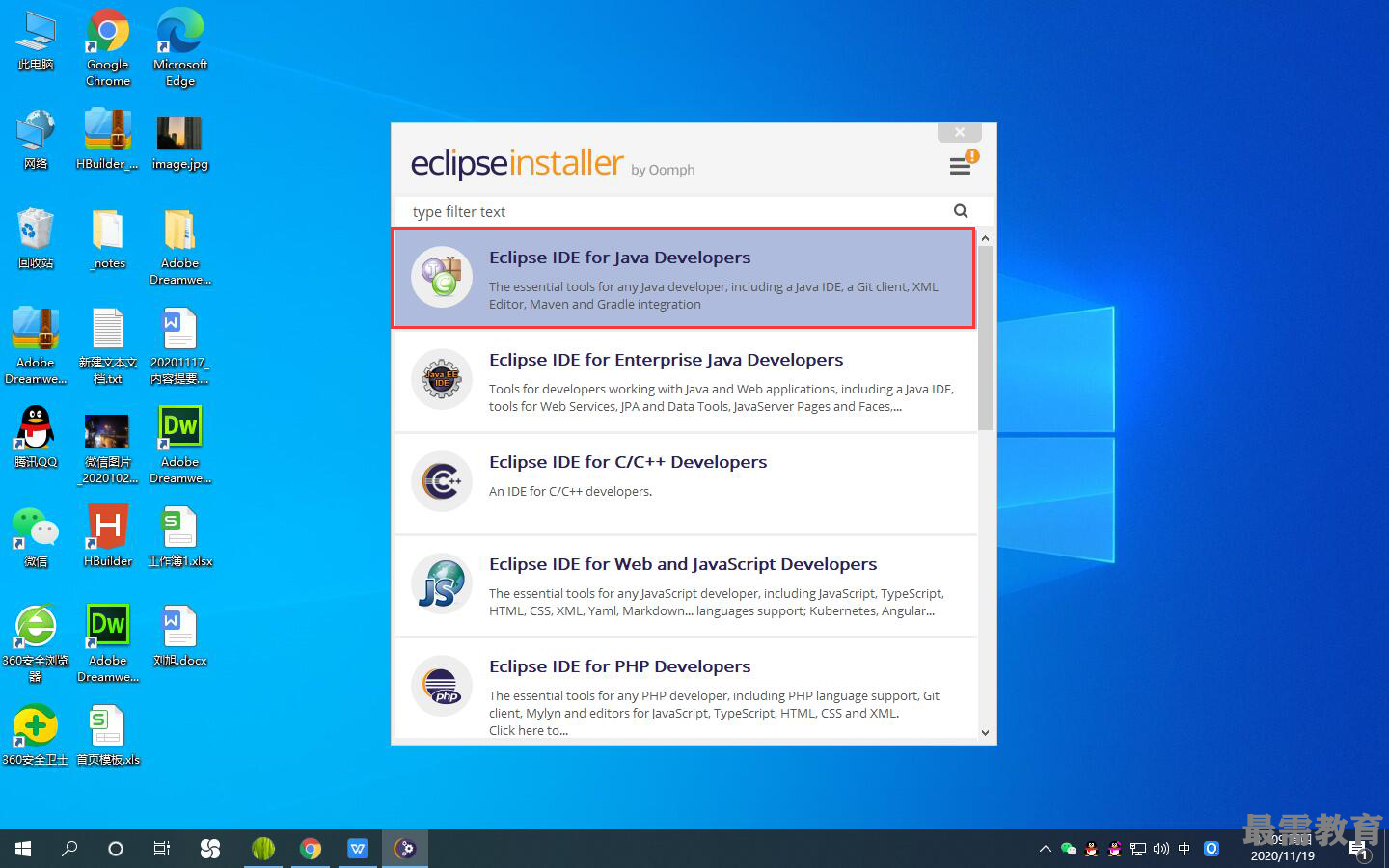
Task: Click the WeChat icon in the system tray
Action: 1068,849
